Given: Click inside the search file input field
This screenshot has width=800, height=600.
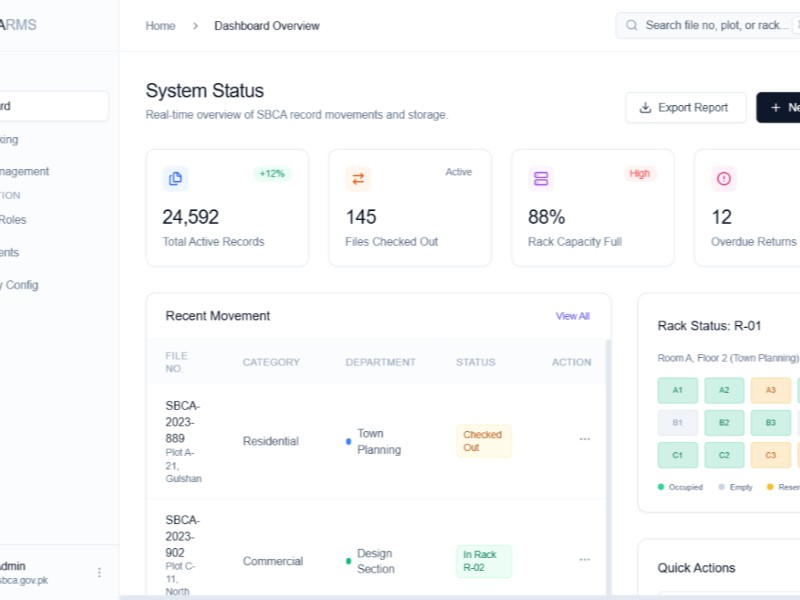Looking at the screenshot, I should pyautogui.click(x=710, y=25).
